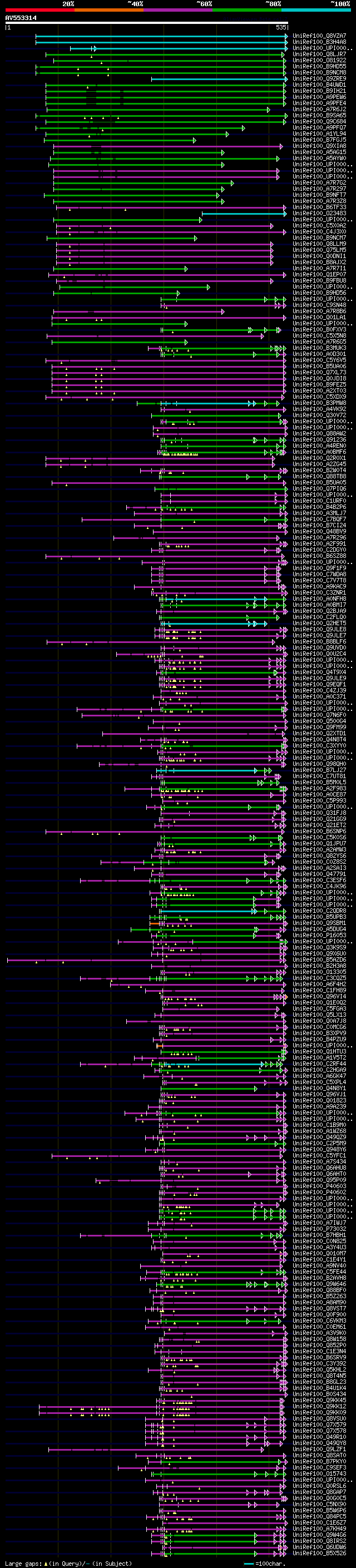Open hit UniRef100_B3H4A8
Image resolution: width=356 pixels, height=1568 pixels.
point(319,42)
